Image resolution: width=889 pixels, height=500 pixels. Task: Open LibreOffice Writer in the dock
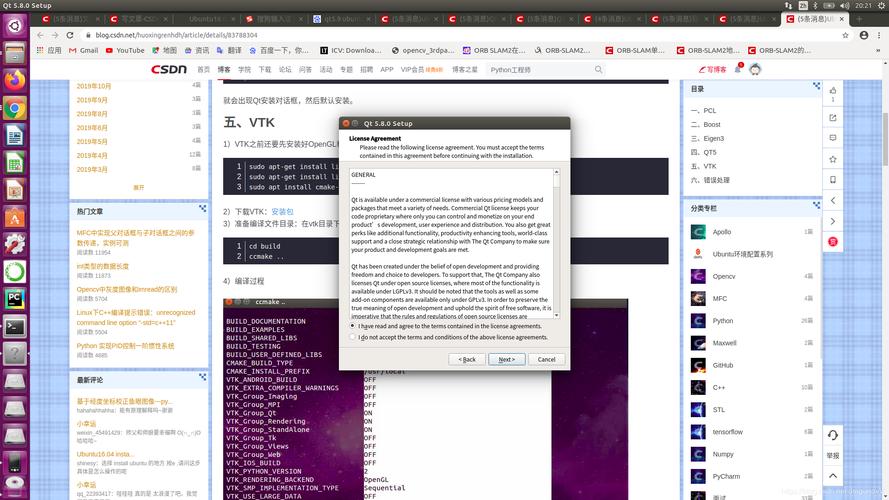pos(14,135)
